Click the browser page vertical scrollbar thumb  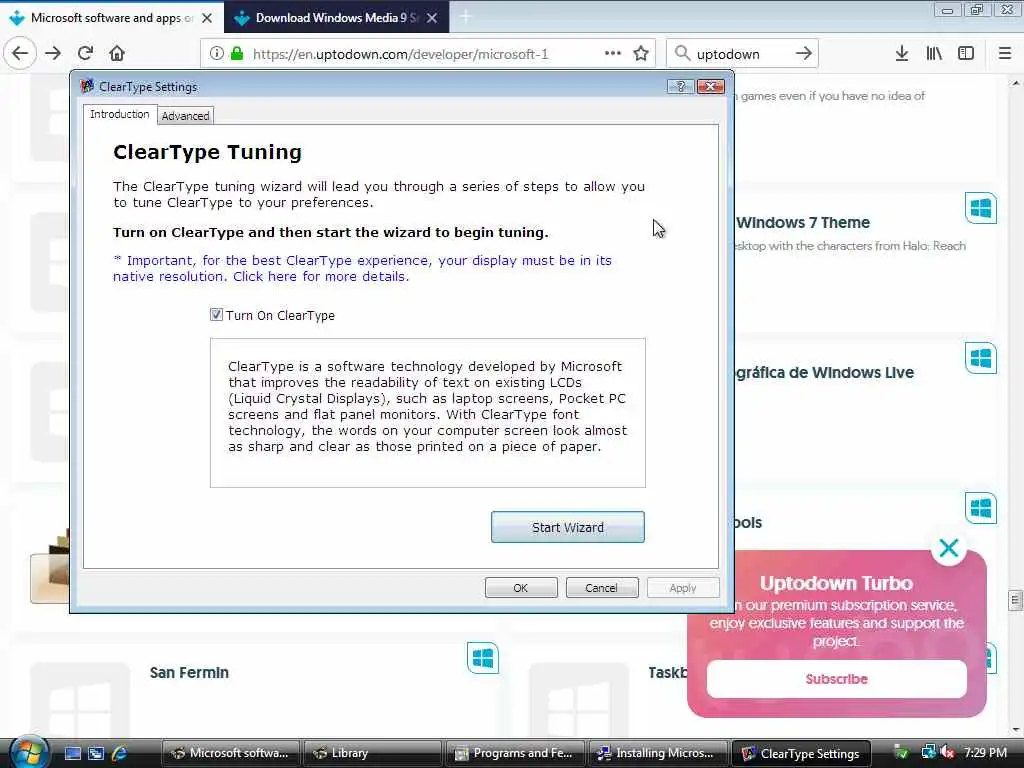pyautogui.click(x=1015, y=600)
